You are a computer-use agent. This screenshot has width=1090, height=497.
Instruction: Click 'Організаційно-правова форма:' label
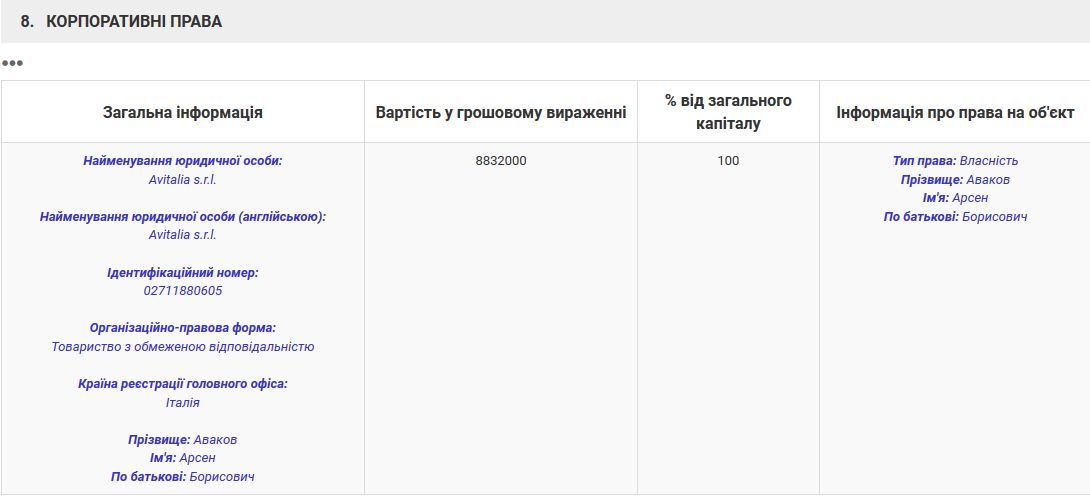[x=182, y=328]
